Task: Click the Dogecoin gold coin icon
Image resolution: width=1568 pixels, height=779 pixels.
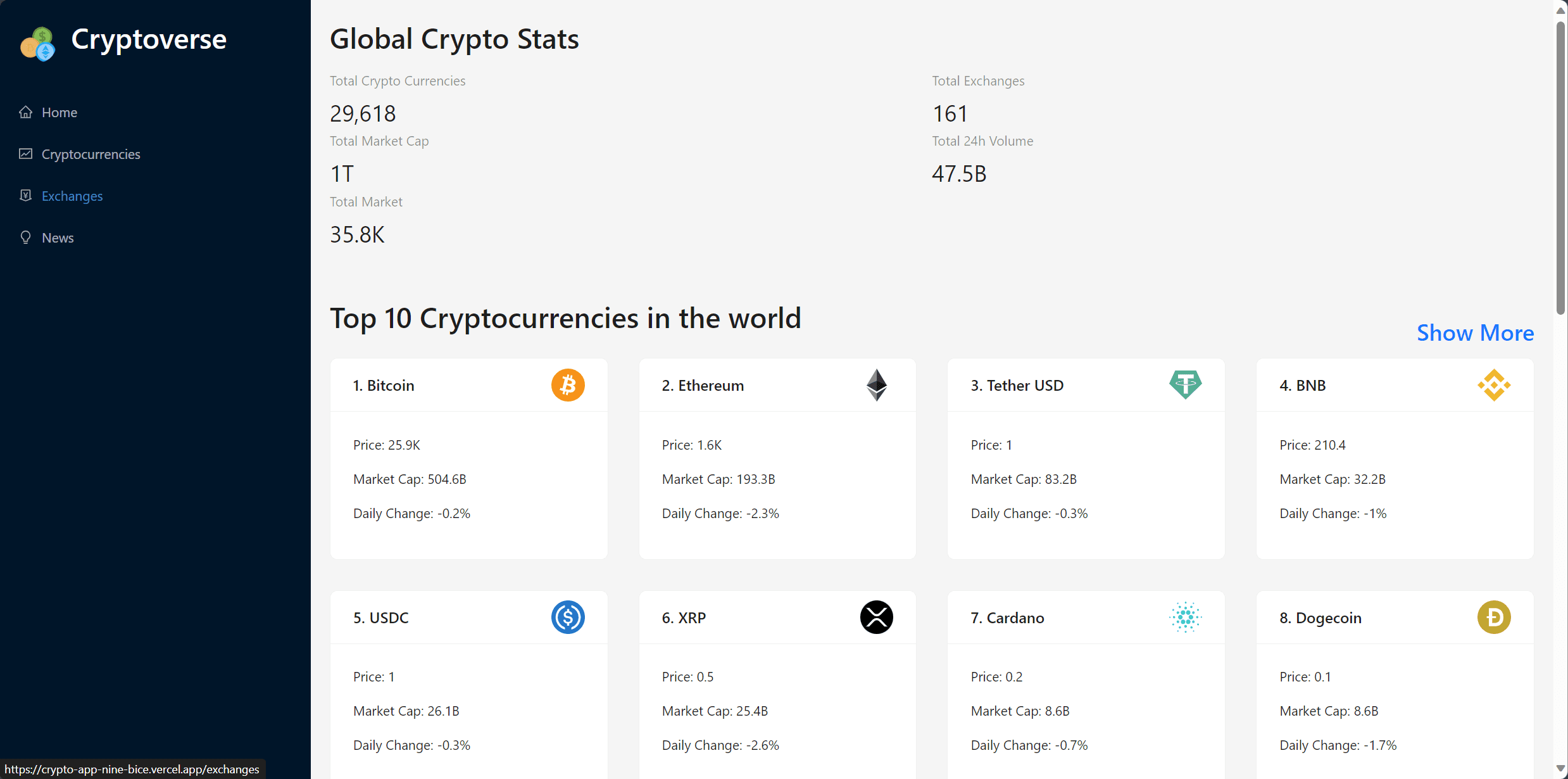Action: coord(1494,617)
